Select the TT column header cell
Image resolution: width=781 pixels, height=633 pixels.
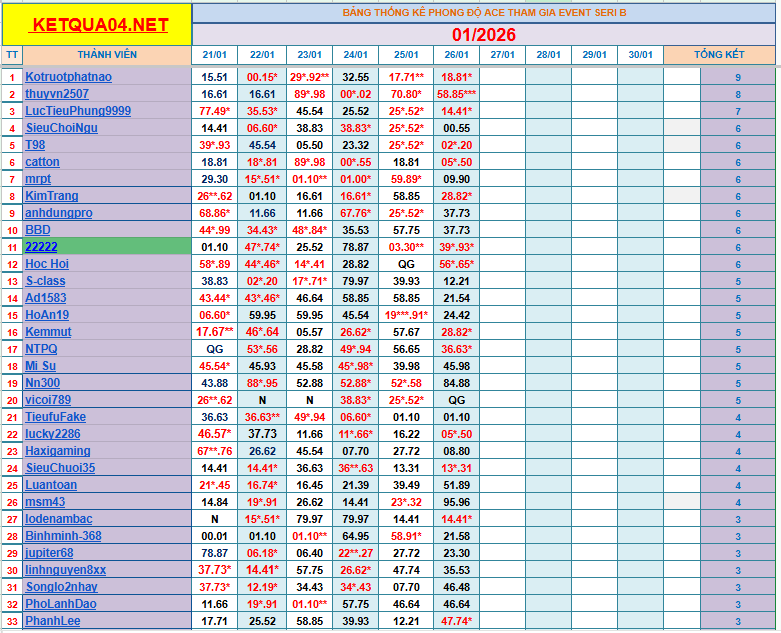(x=12, y=55)
